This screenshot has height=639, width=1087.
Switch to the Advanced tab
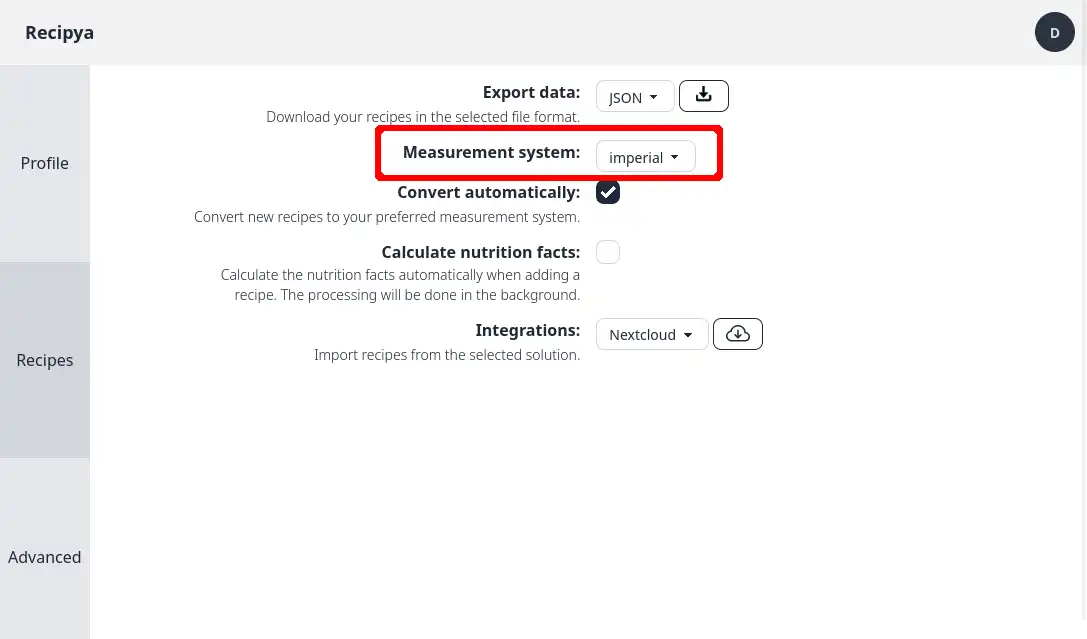coord(44,557)
